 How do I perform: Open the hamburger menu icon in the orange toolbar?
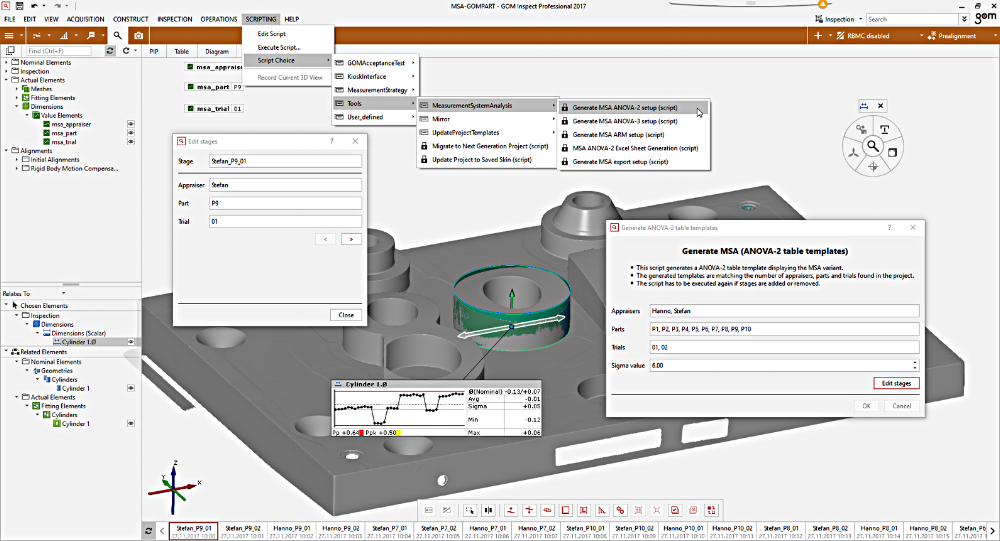tap(10, 36)
